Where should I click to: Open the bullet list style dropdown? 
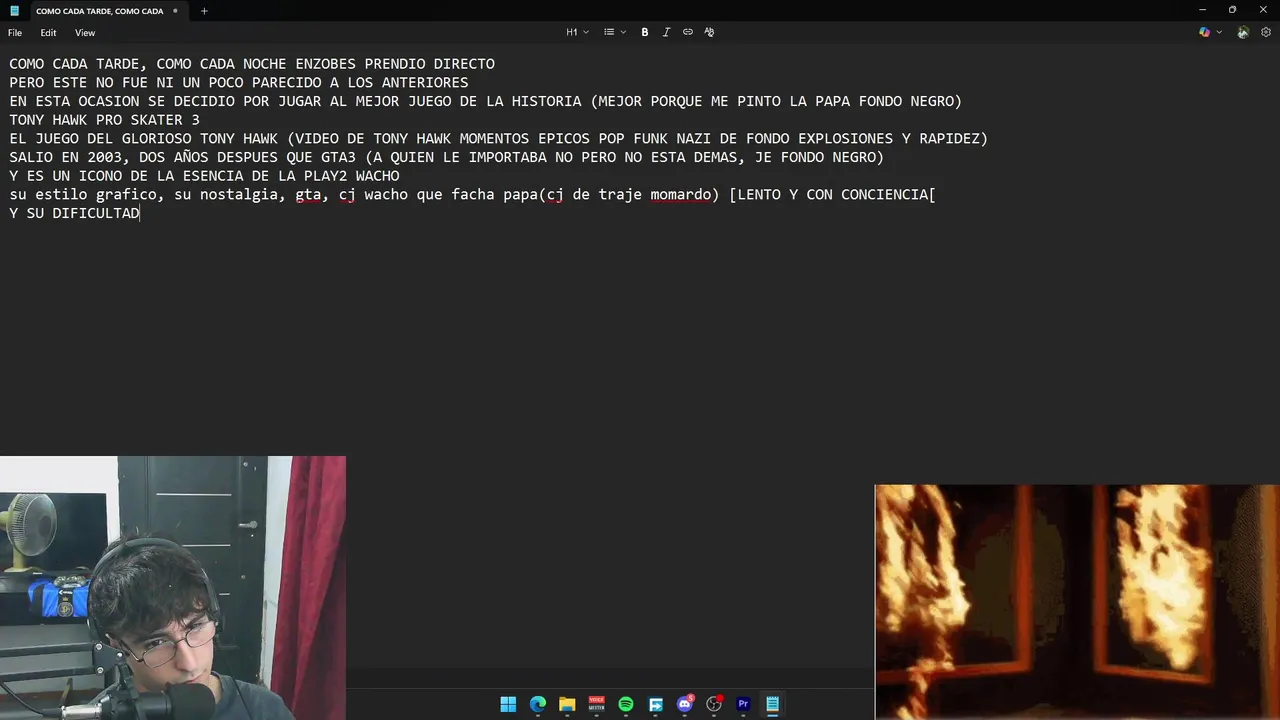pos(614,32)
